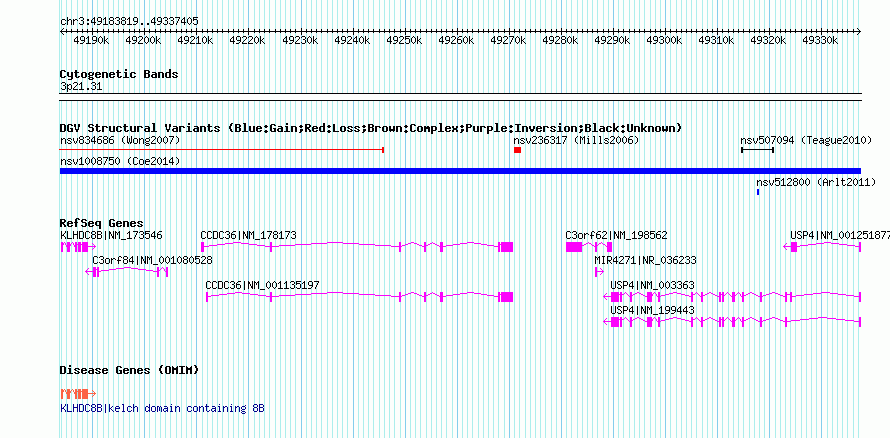Click the 3p21.31 band label

81,87
